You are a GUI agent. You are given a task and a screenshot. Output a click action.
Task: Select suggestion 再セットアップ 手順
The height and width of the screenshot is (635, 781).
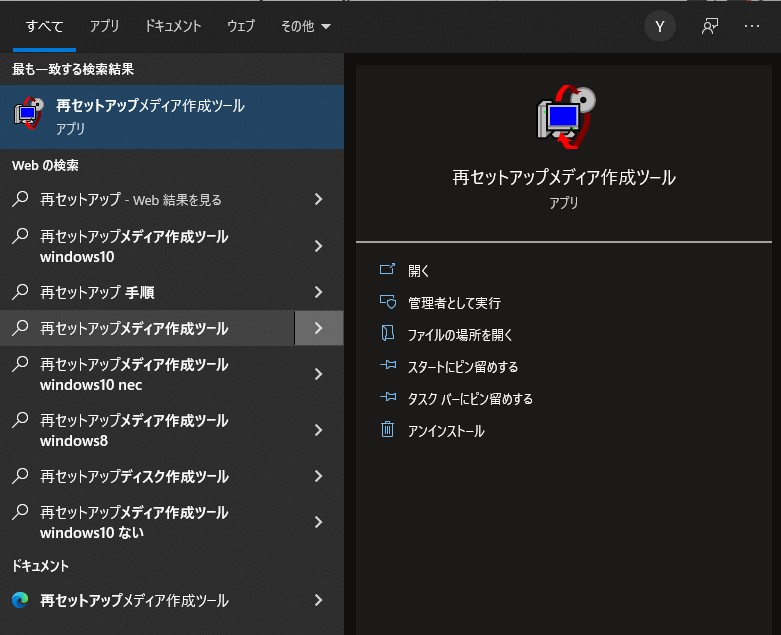[x=147, y=292]
